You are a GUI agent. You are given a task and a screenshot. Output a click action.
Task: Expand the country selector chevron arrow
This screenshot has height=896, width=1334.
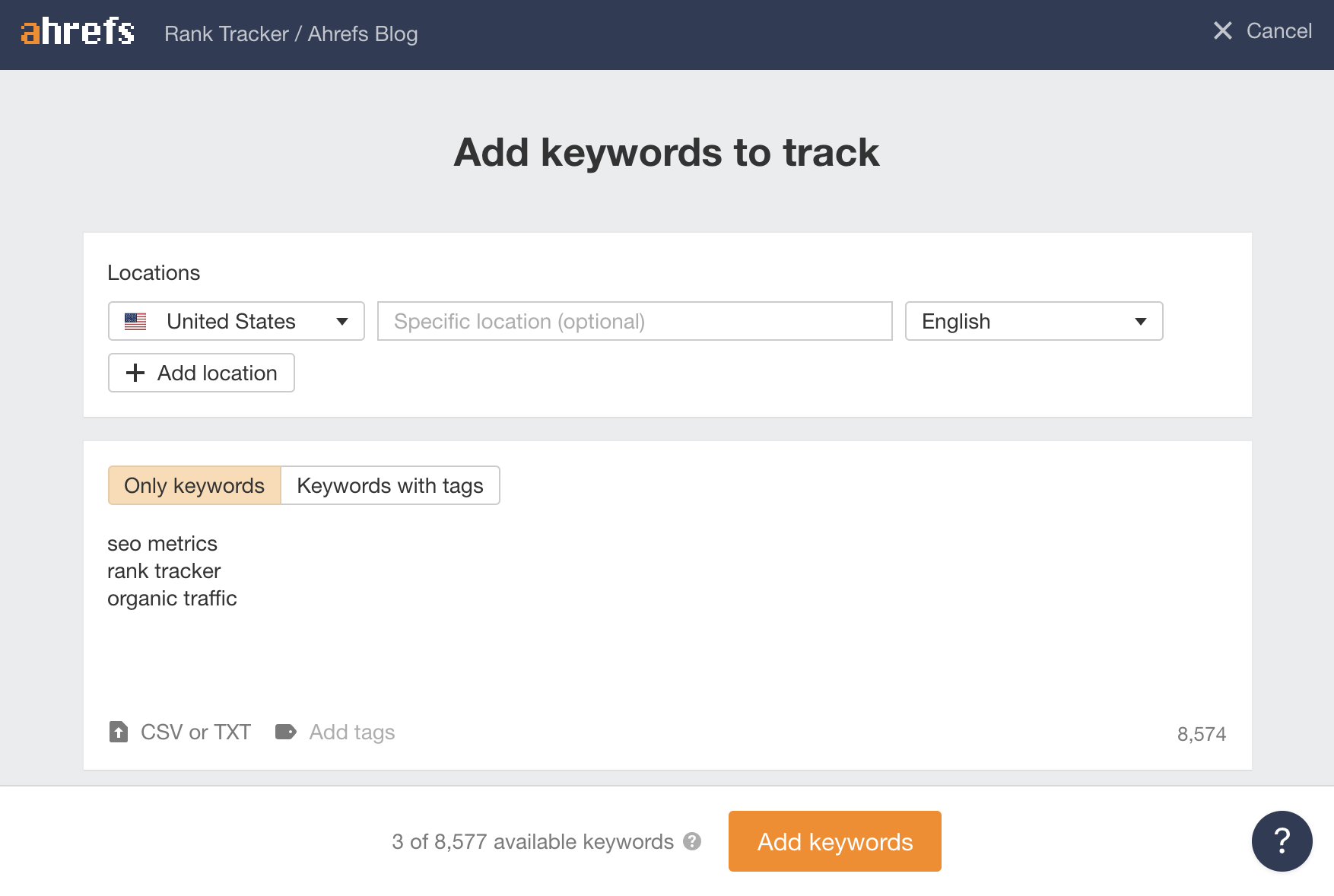(342, 321)
